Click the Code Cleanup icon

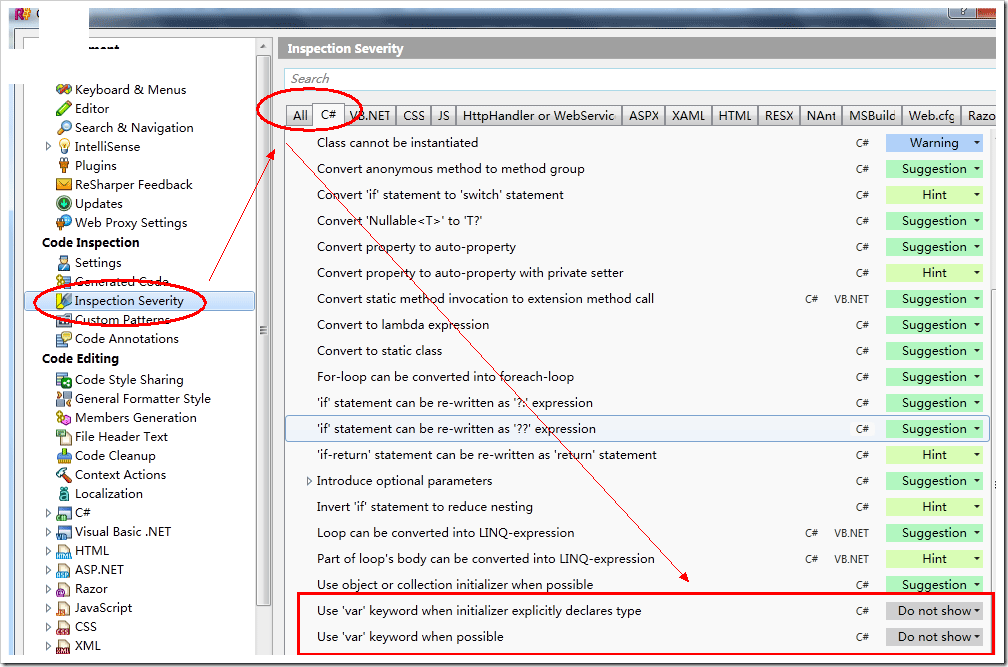[64, 456]
